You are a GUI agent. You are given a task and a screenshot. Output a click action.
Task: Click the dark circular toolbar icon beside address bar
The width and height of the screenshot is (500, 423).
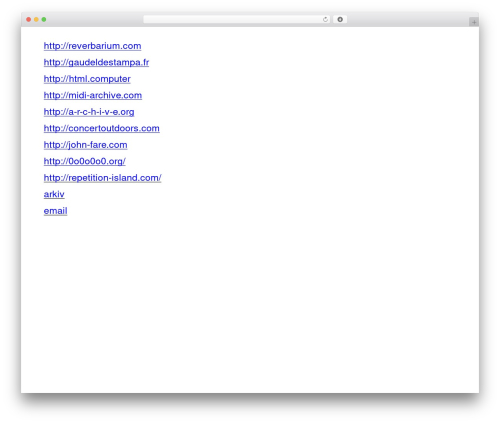click(340, 20)
